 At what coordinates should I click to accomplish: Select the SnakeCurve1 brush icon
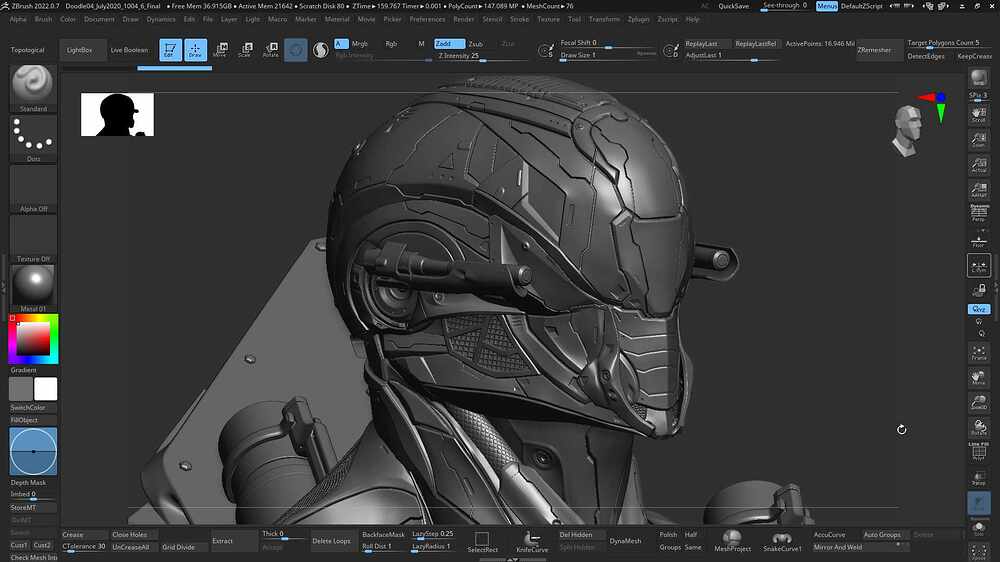coord(782,540)
